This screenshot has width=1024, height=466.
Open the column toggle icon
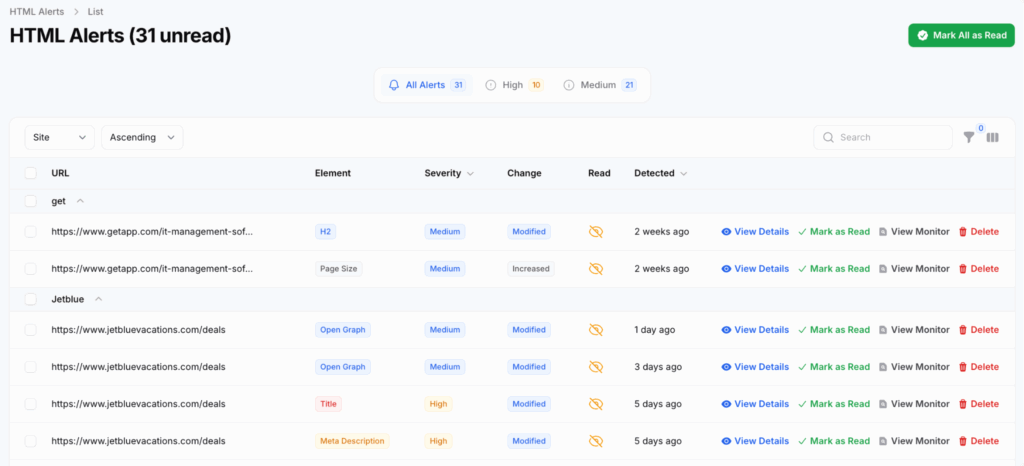pos(993,137)
